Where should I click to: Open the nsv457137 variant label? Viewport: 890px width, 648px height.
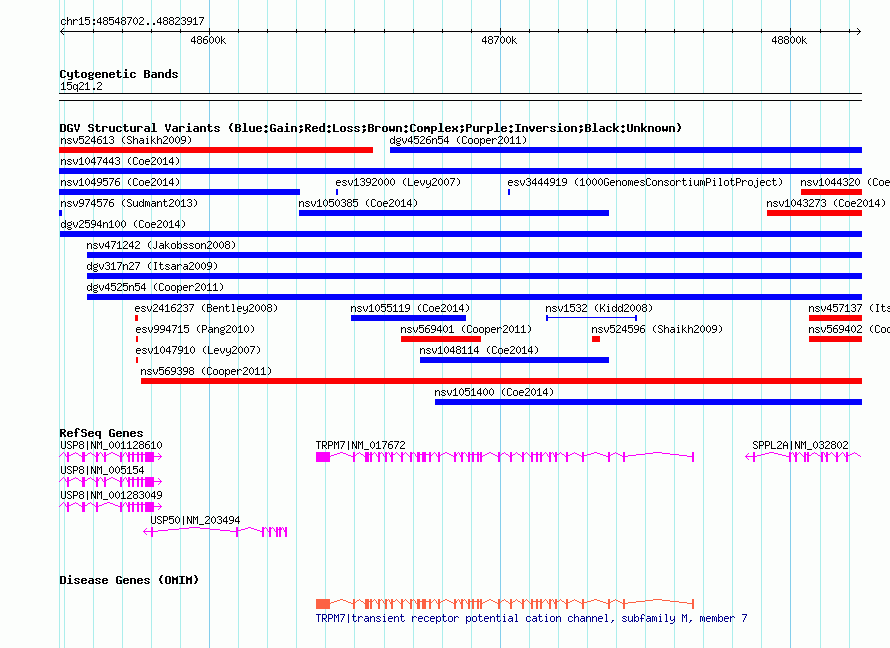[x=849, y=308]
